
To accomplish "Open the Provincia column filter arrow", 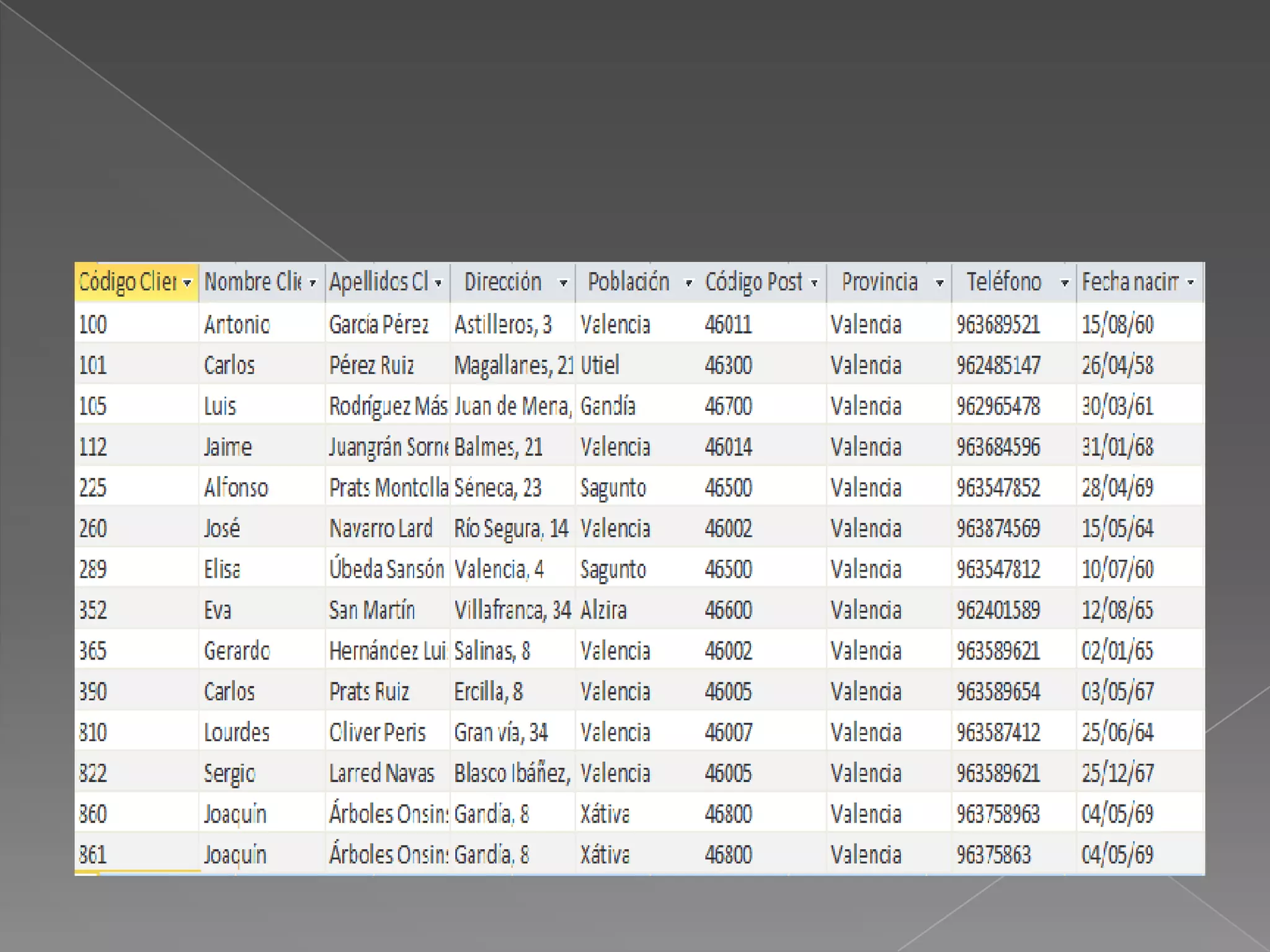I will 939,283.
